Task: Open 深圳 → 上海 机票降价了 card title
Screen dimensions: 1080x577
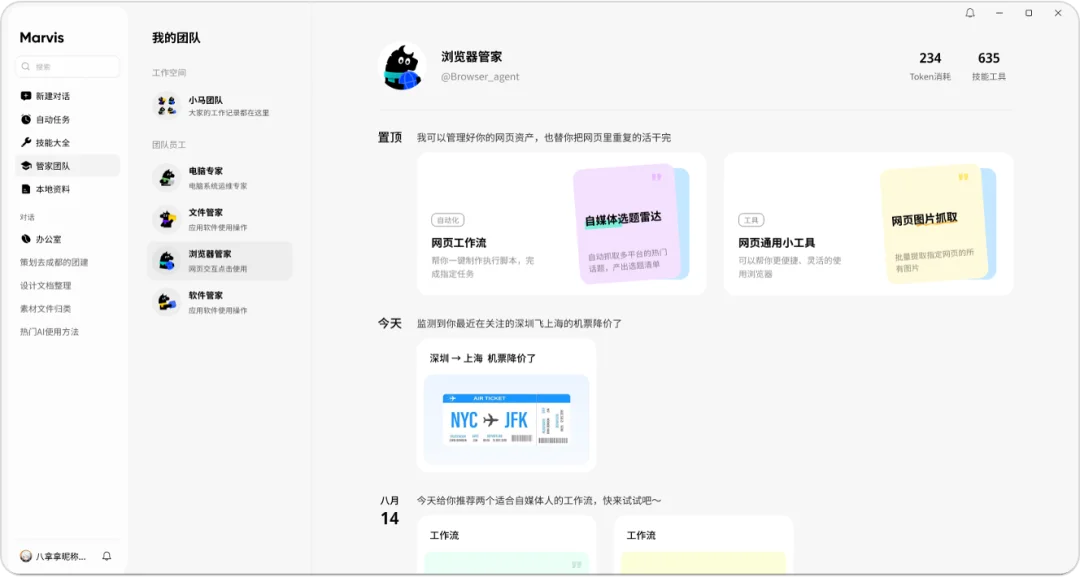Action: tap(483, 358)
